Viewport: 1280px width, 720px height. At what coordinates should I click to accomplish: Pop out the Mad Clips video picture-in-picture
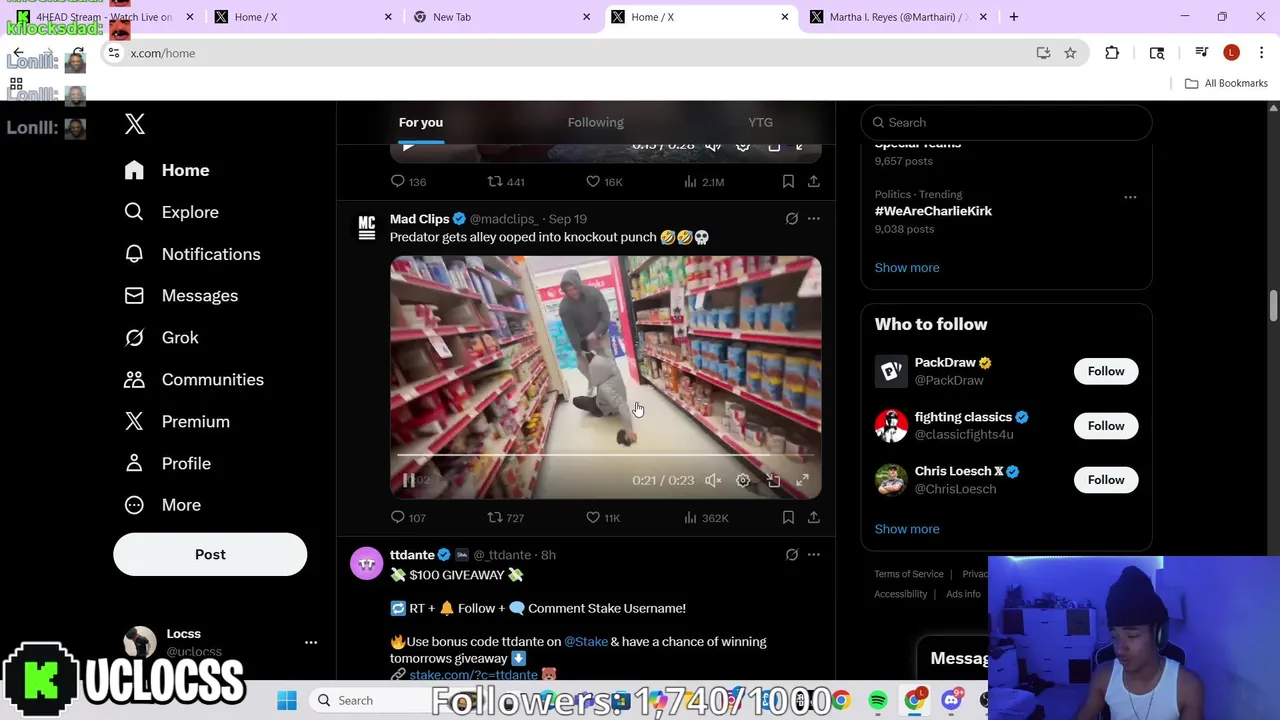click(x=773, y=481)
